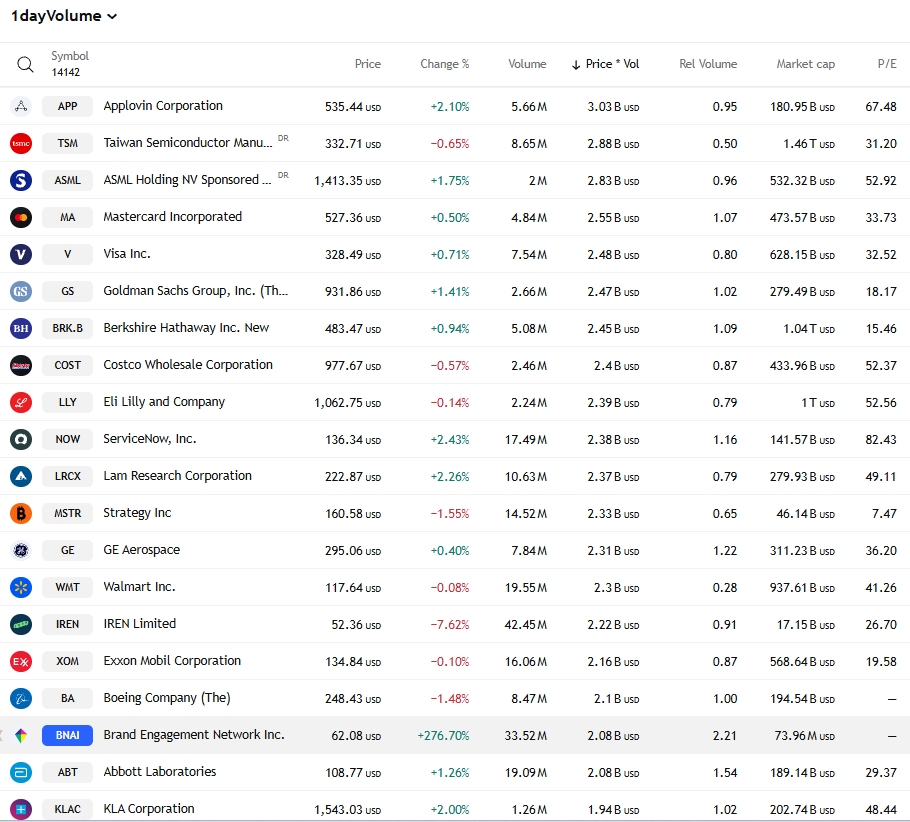
Task: Open the MA ticker symbol
Action: click(x=67, y=218)
